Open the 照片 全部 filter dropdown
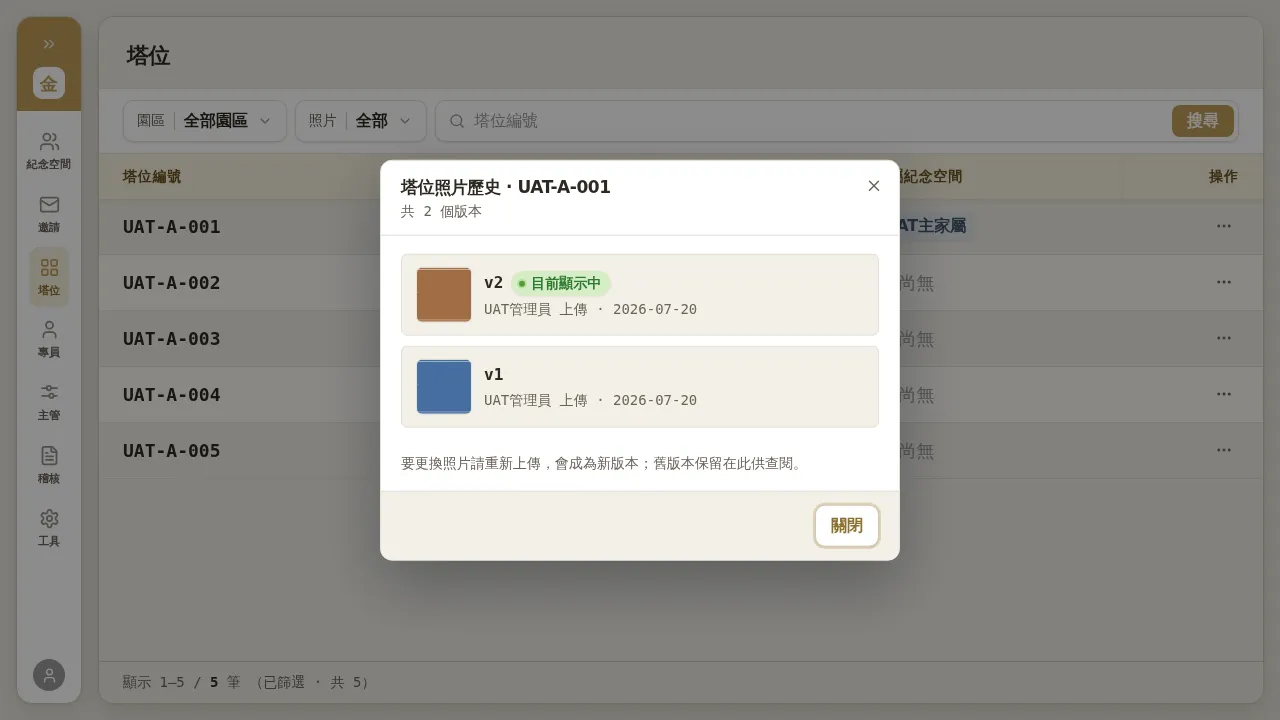Screen dimensions: 1280x720 click(x=361, y=121)
